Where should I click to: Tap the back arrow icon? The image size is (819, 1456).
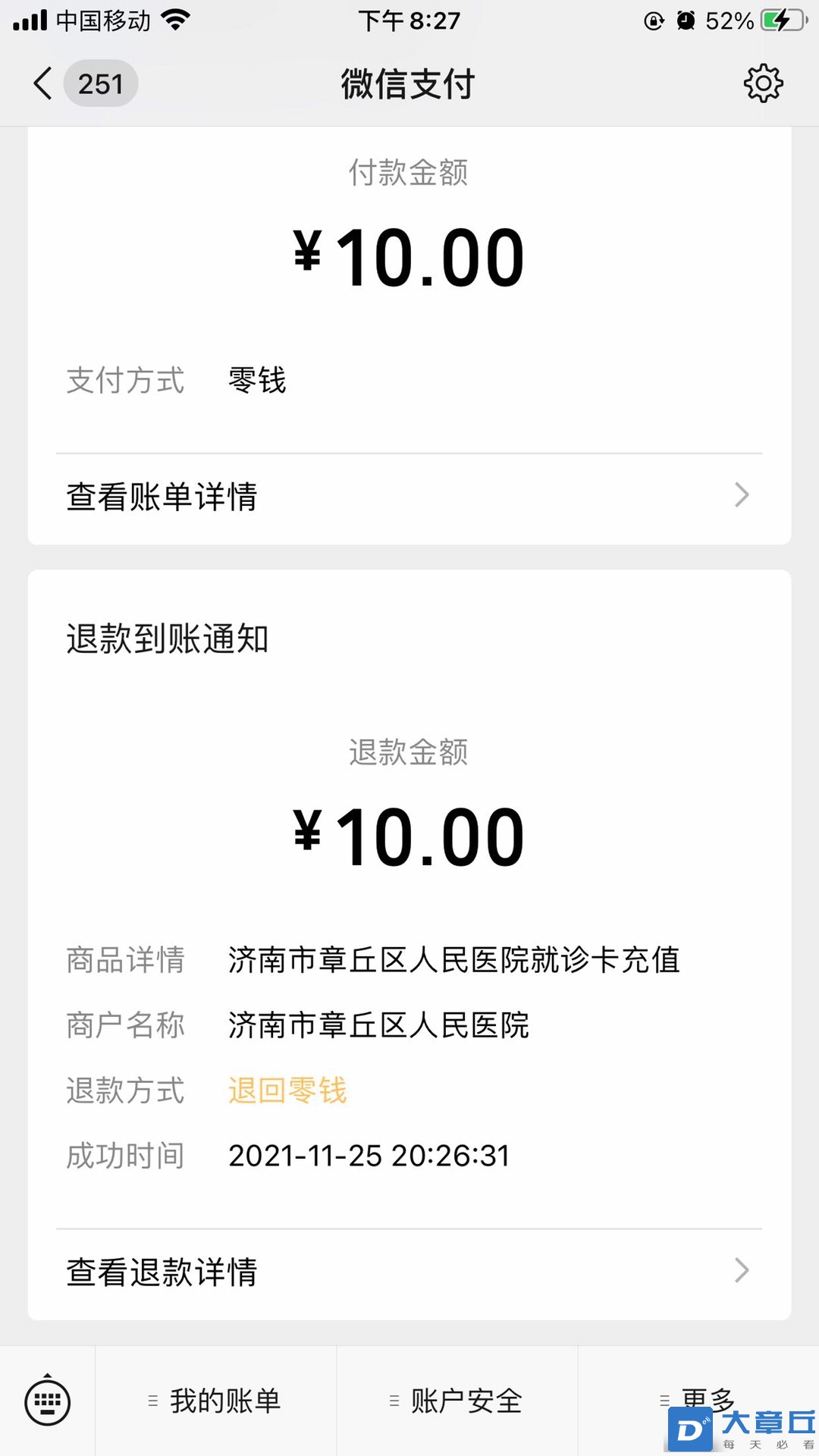click(43, 83)
